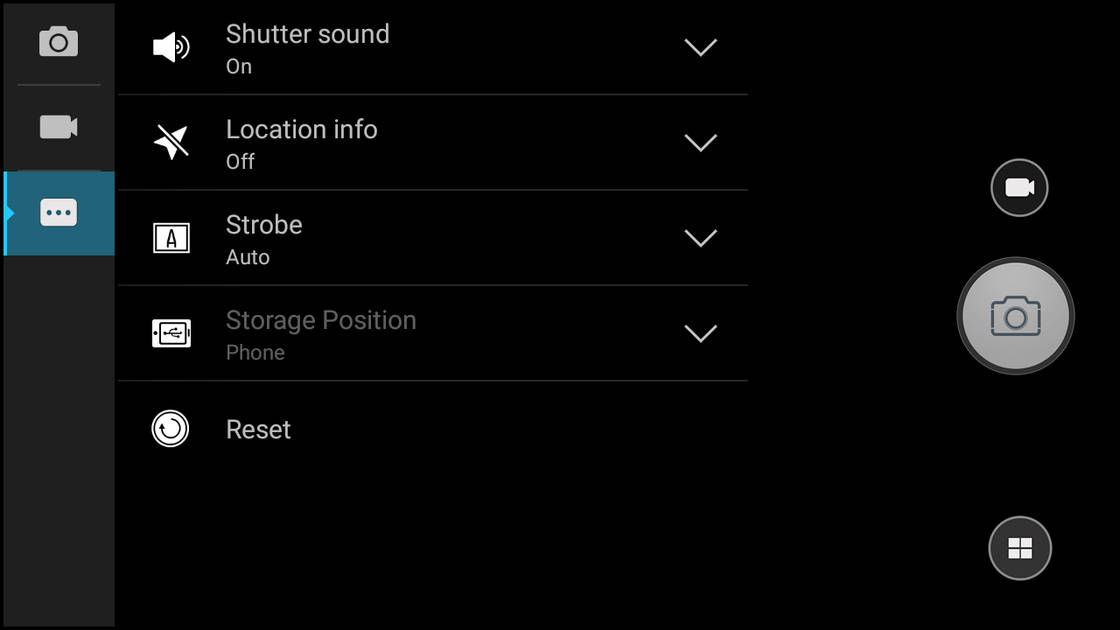The image size is (1120, 630).
Task: Click the speaker icon next to Shutter sound
Action: click(x=170, y=47)
